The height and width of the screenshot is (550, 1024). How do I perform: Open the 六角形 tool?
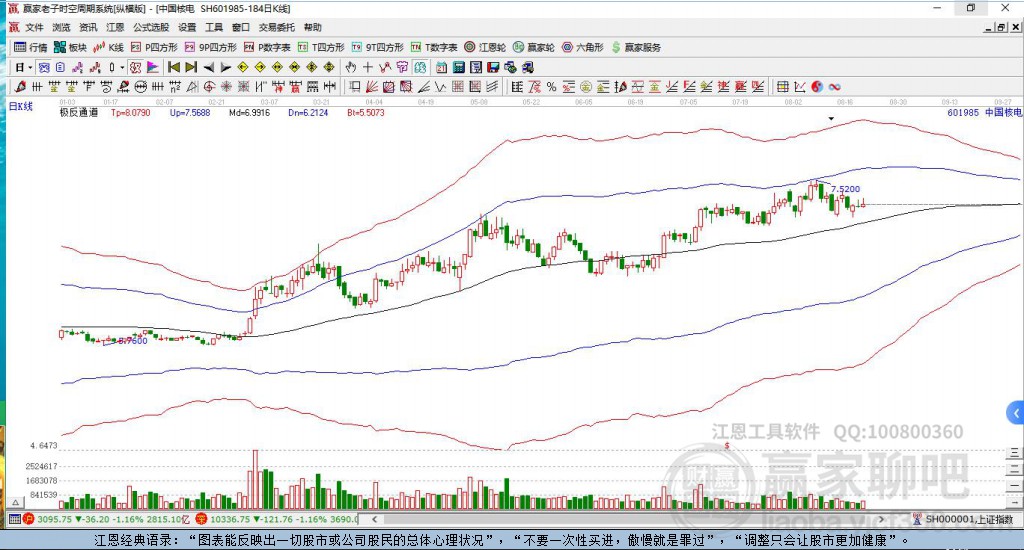583,47
